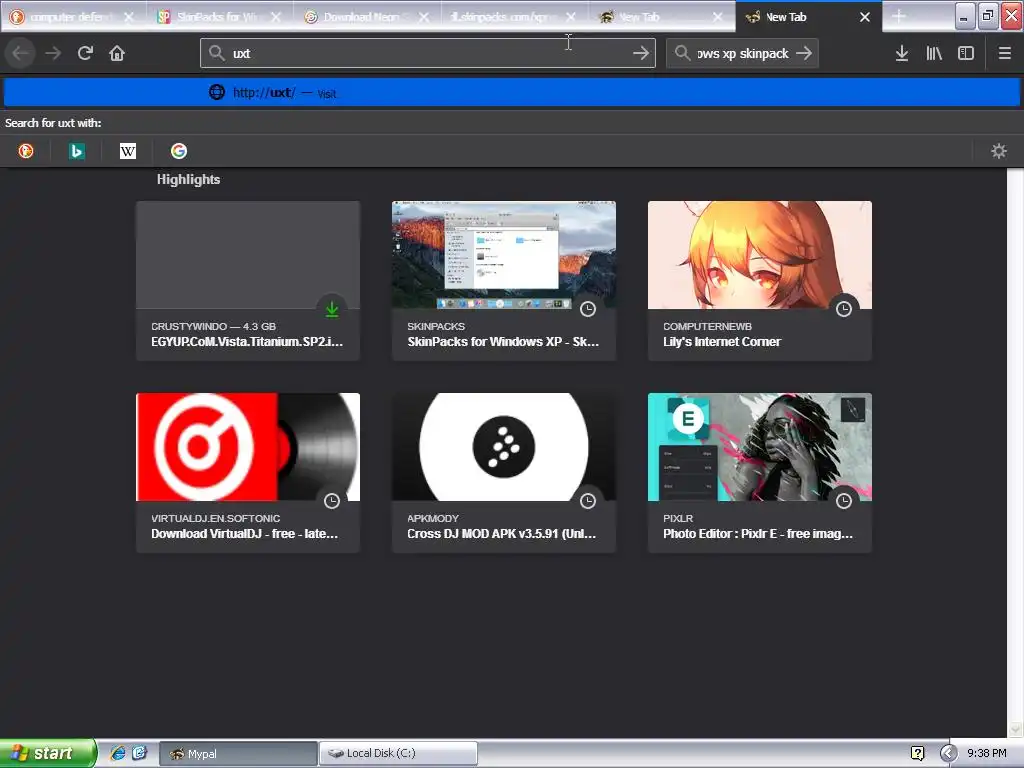Viewport: 1024px width, 768px height.
Task: Click the search box submit arrow
Action: pos(805,53)
